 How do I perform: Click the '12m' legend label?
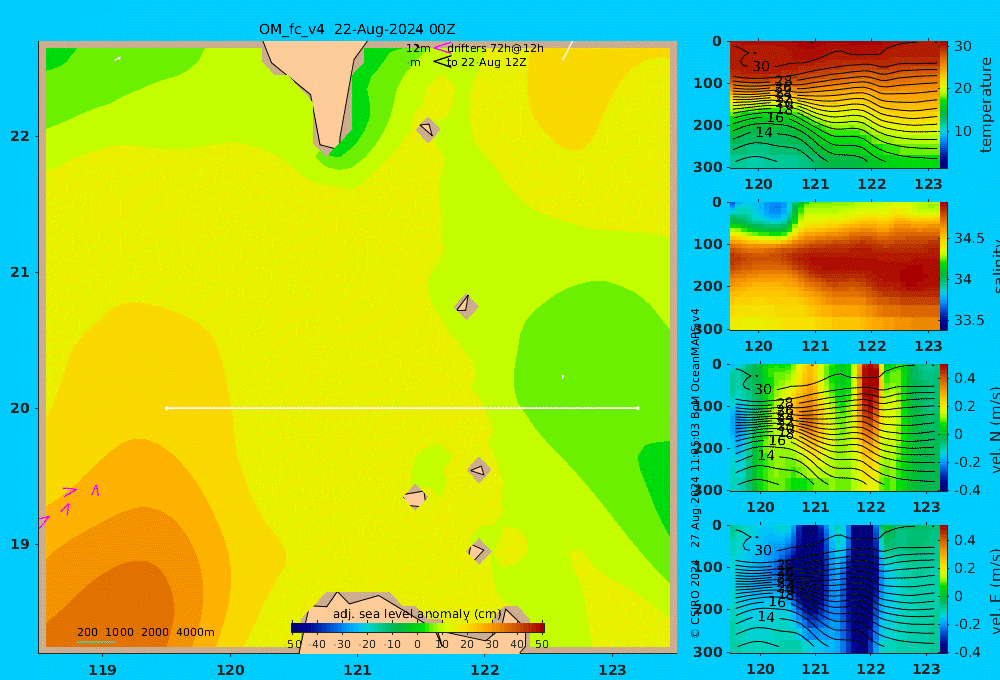pos(418,48)
